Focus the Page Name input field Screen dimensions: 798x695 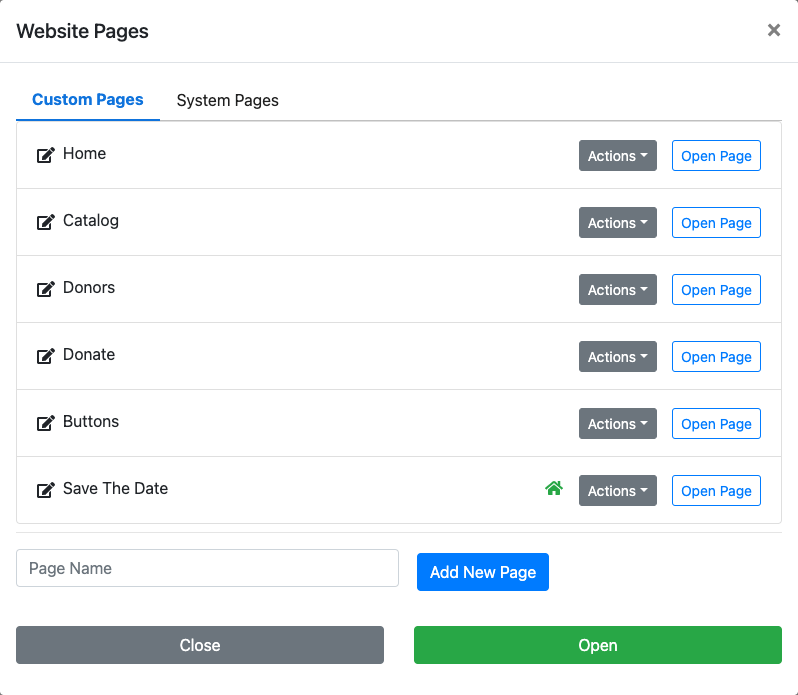[207, 568]
